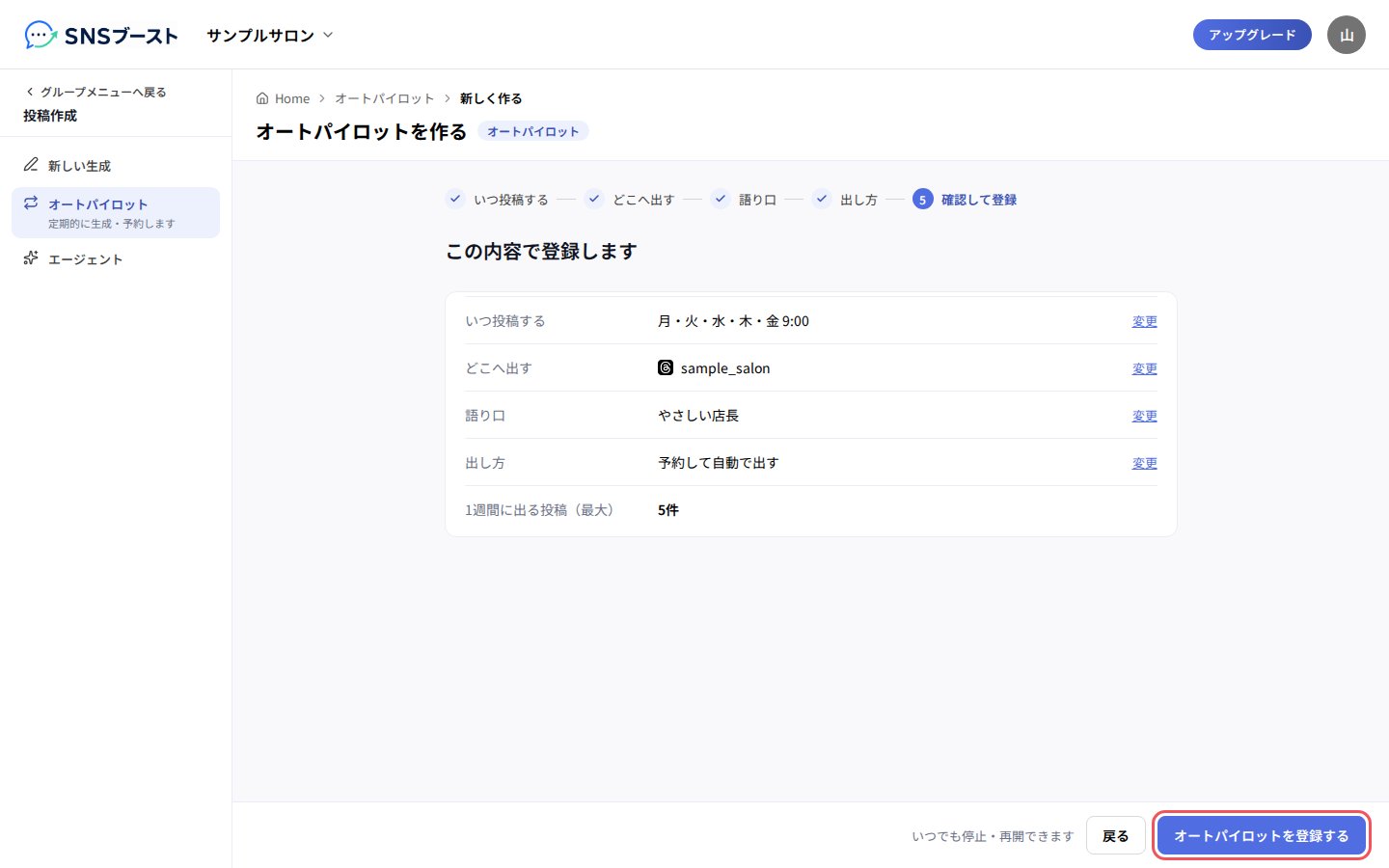The width and height of the screenshot is (1389, 868).
Task: Open the オートパイロット breadcrumb link
Action: tap(385, 98)
